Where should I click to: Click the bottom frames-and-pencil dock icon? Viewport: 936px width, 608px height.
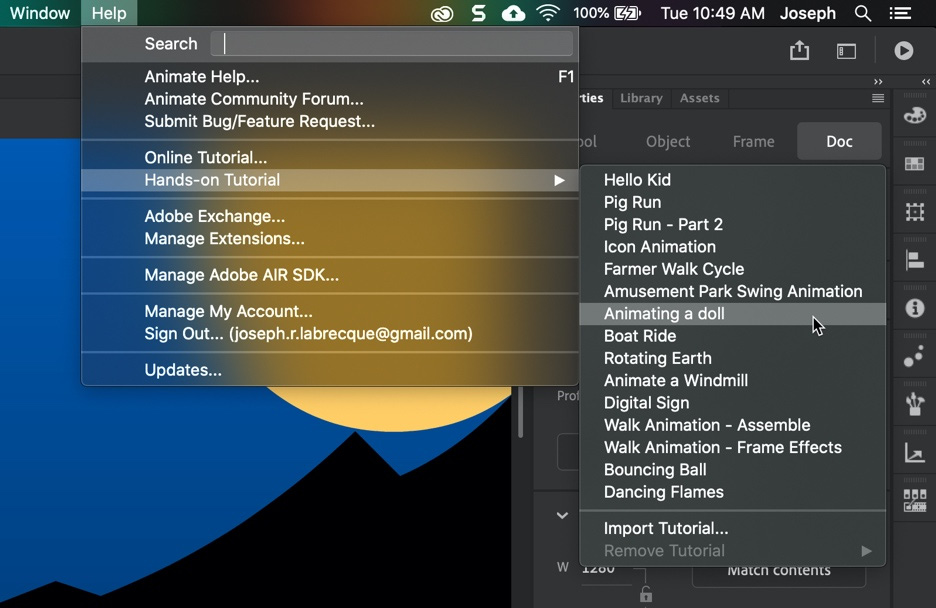click(x=915, y=501)
